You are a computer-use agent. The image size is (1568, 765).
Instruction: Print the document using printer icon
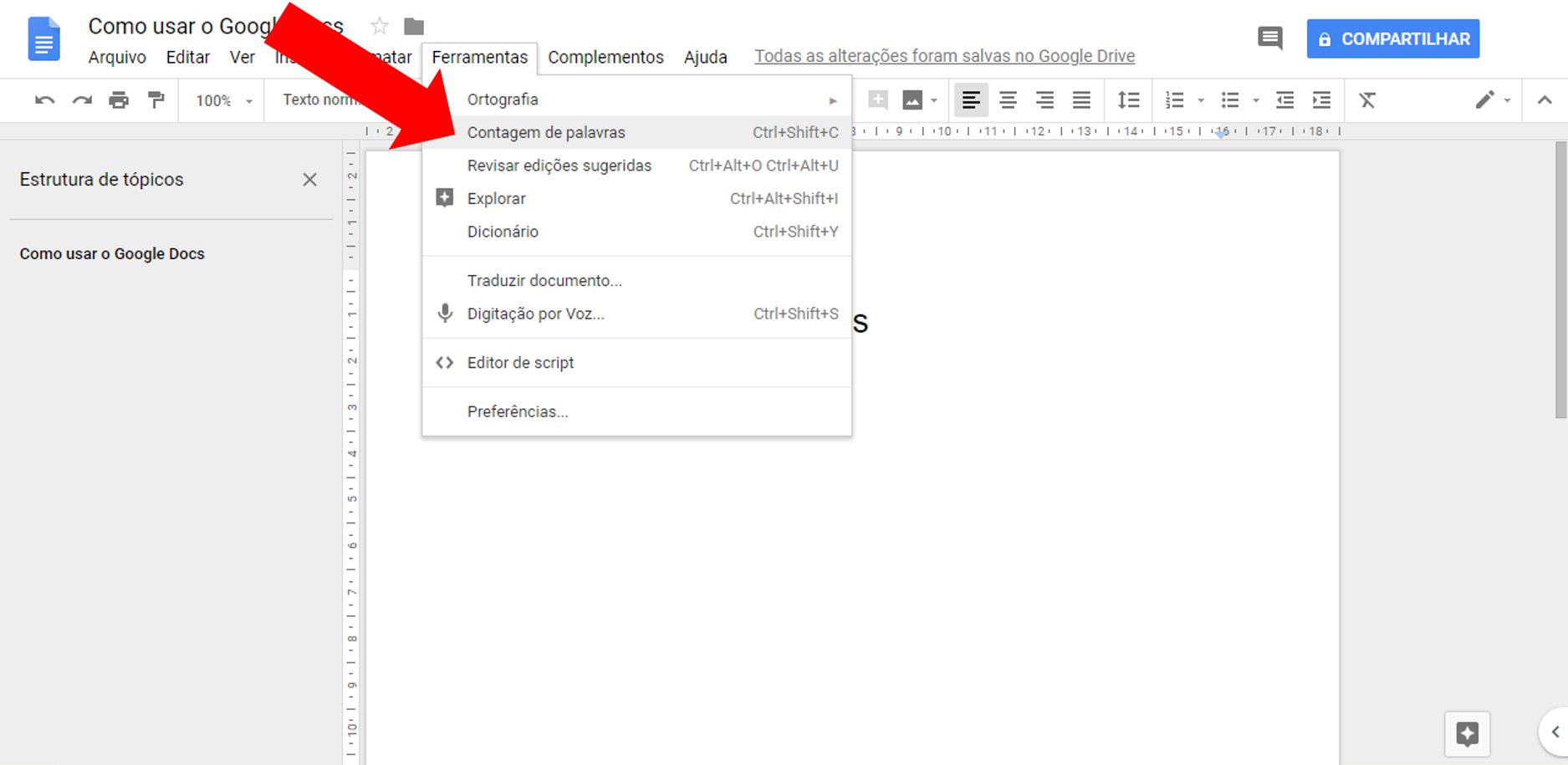click(x=119, y=100)
